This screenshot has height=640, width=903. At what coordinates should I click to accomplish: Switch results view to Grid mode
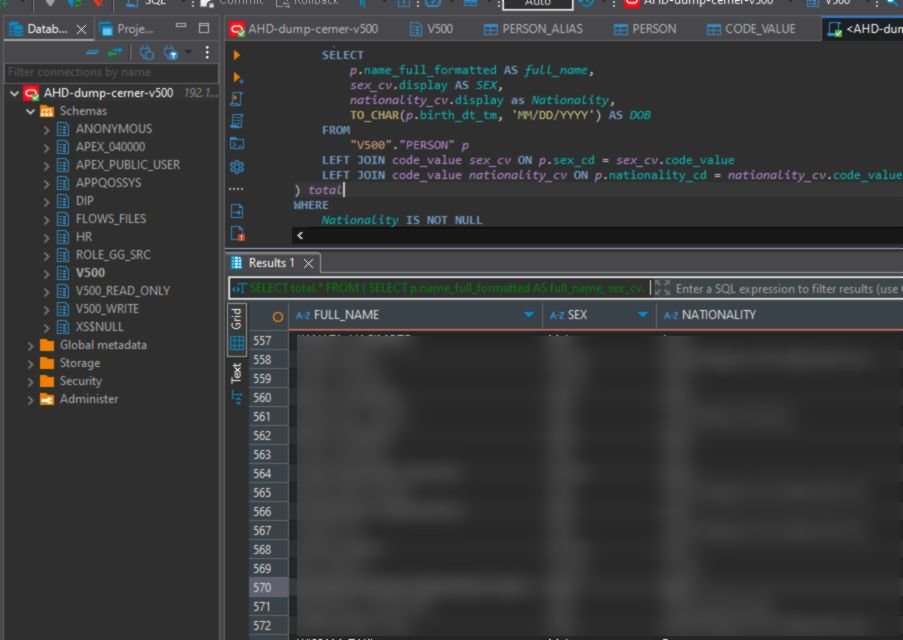pos(237,320)
